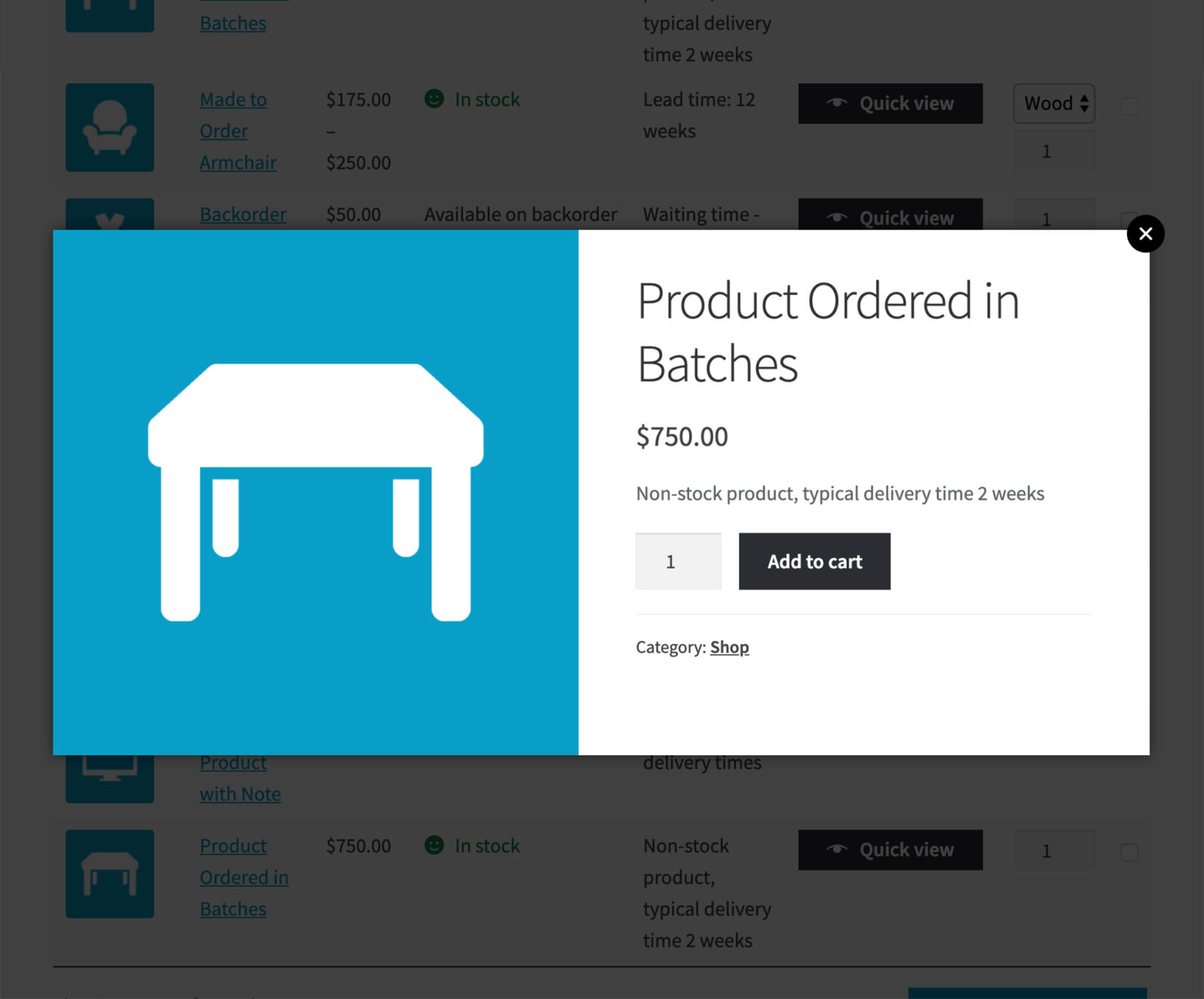Tick the checkbox for Product Ordered in Batches
This screenshot has width=1204, height=999.
1129,852
